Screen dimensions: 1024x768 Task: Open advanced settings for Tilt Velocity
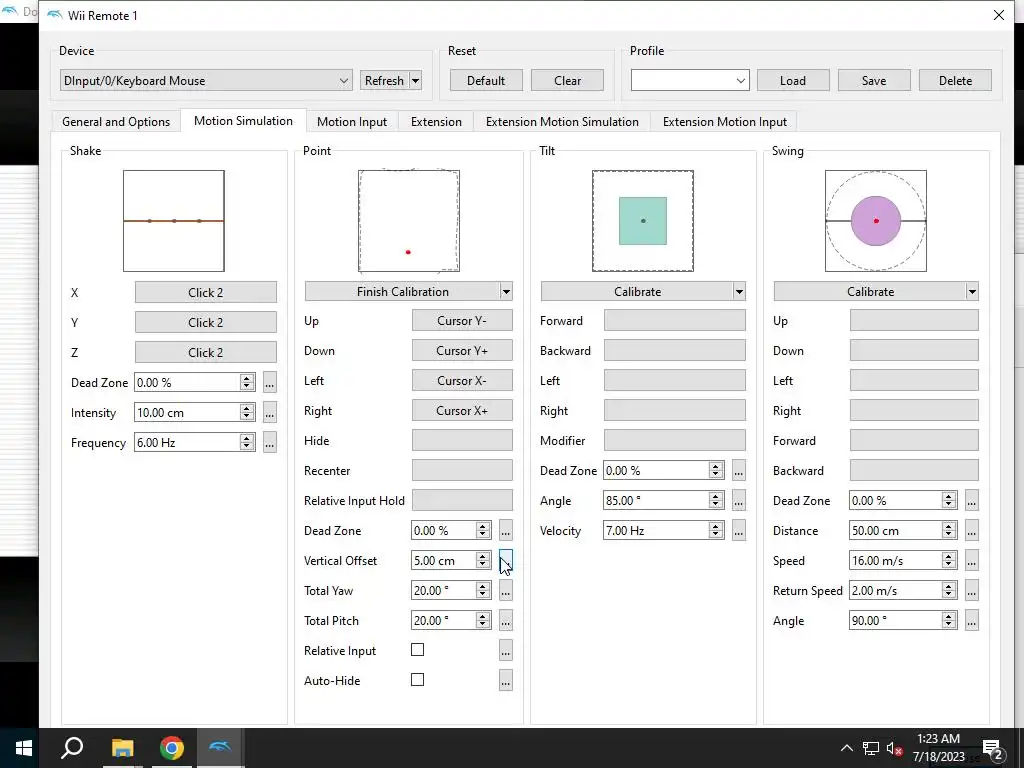[x=739, y=531]
